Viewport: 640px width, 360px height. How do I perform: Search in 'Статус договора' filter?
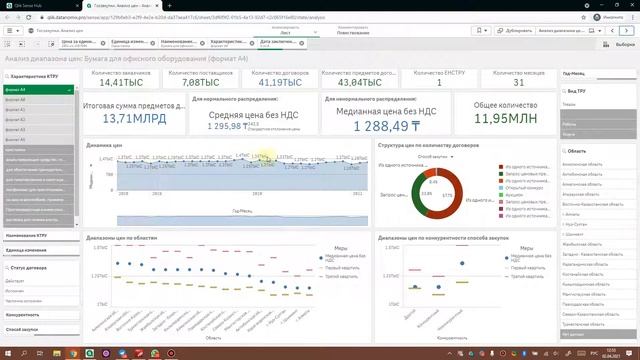tap(7, 268)
